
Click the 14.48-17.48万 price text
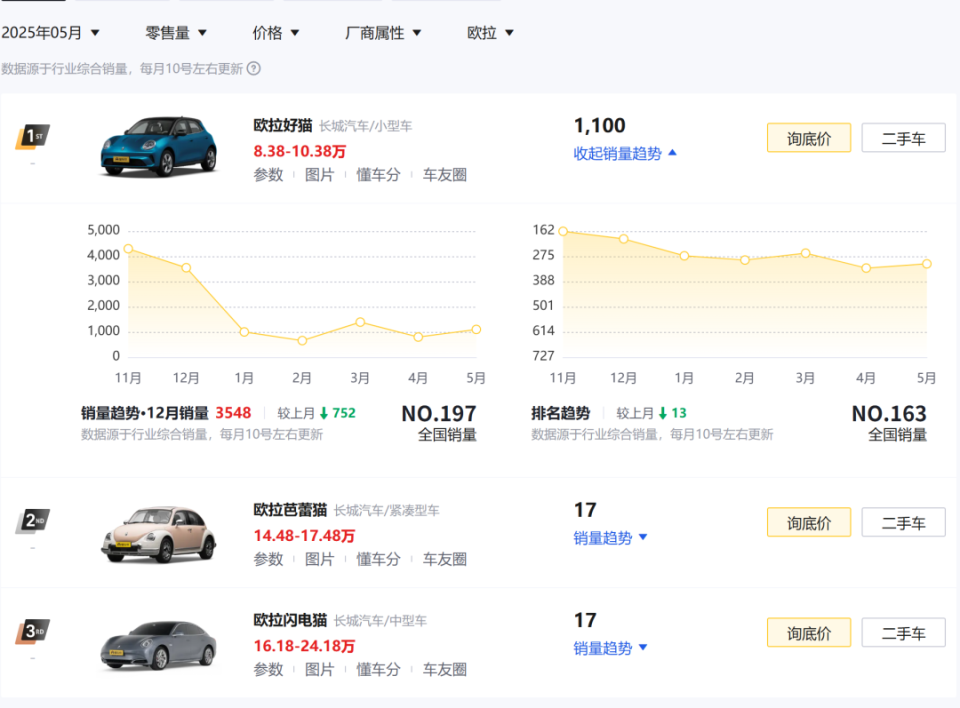(x=304, y=536)
